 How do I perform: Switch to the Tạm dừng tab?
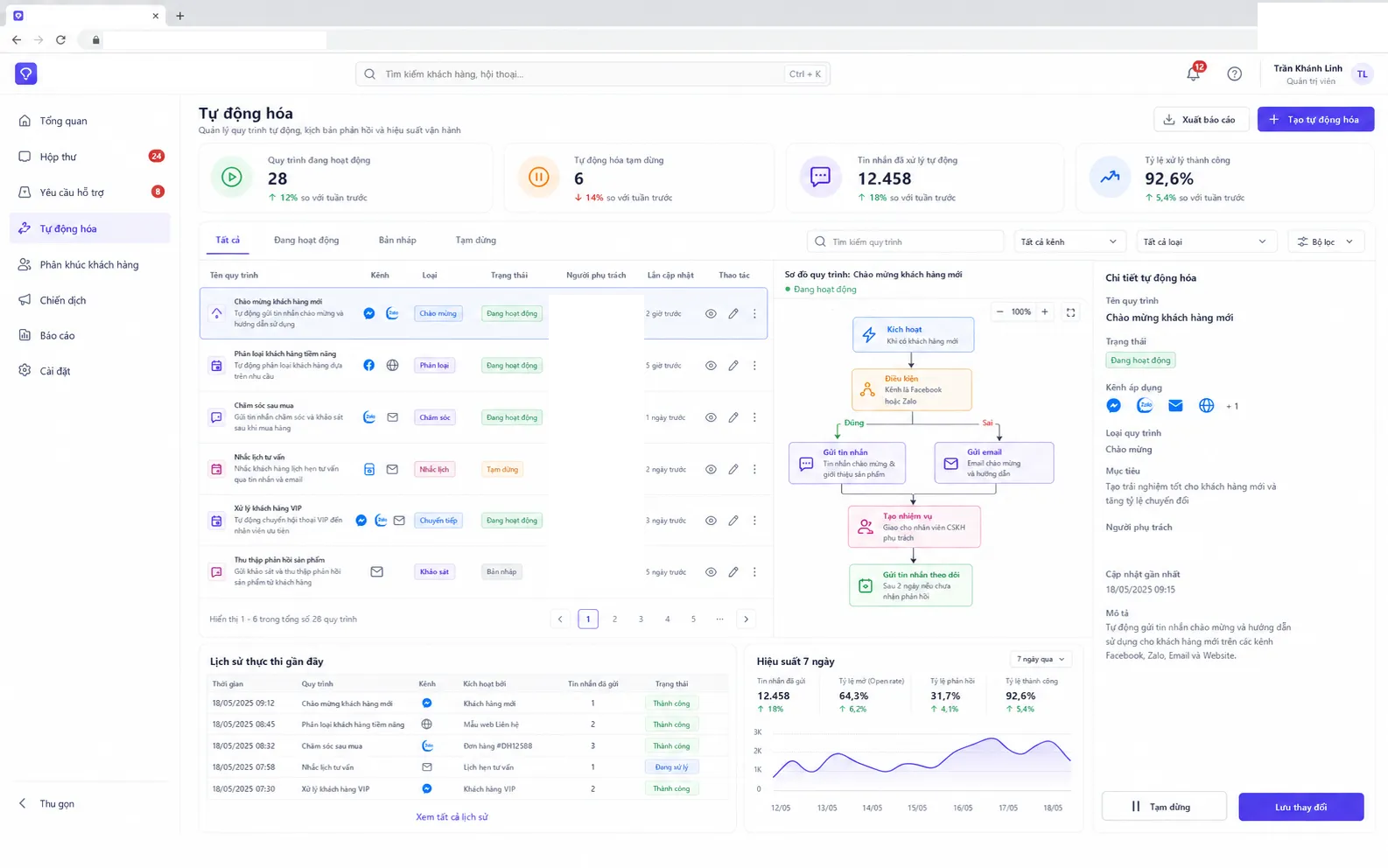[475, 240]
